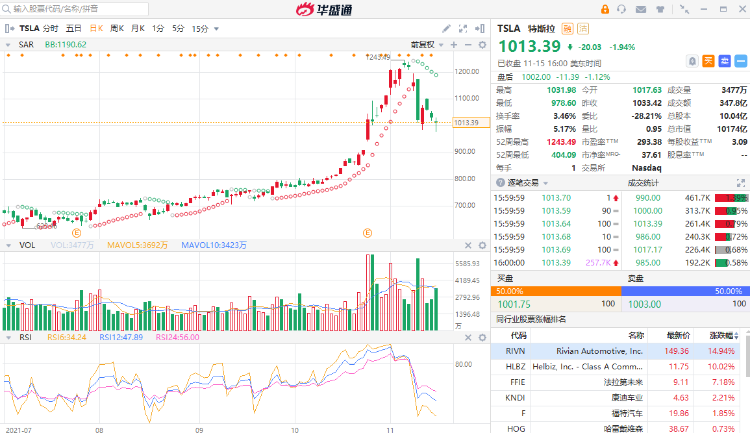Click the search magnifier icon
The width and height of the screenshot is (750, 433).
[6, 8]
